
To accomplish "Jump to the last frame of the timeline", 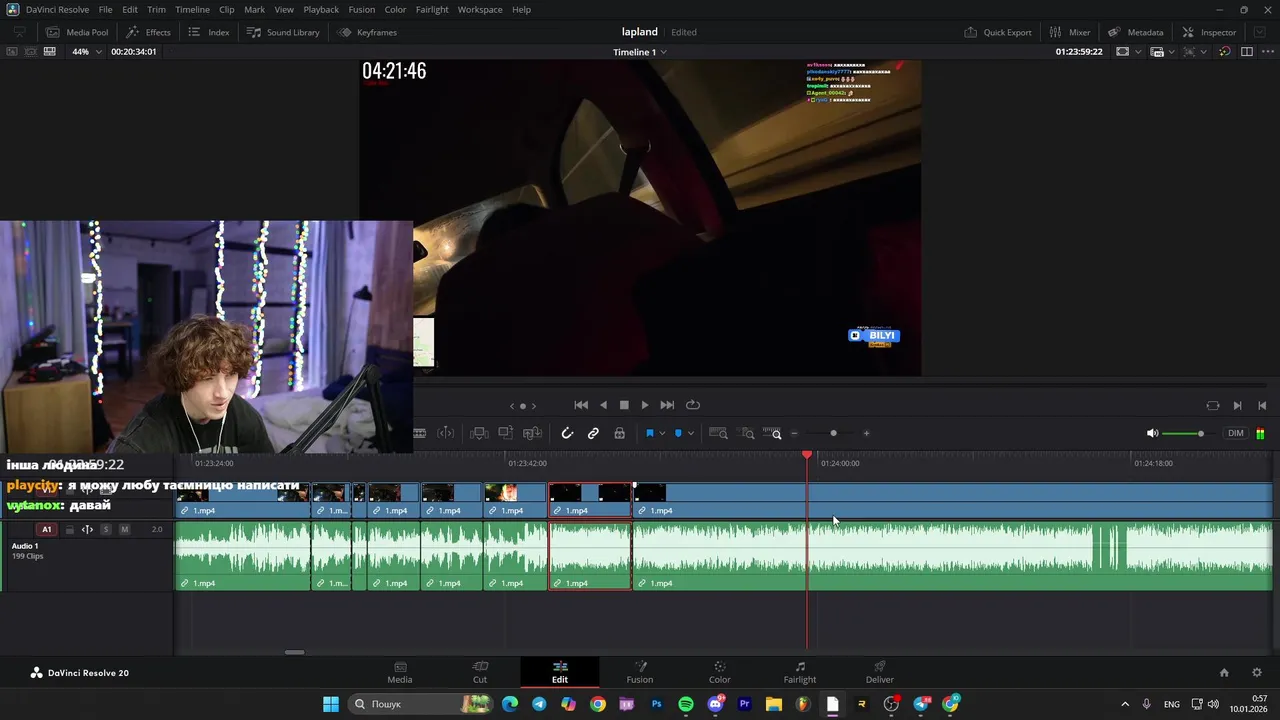I will tap(667, 405).
